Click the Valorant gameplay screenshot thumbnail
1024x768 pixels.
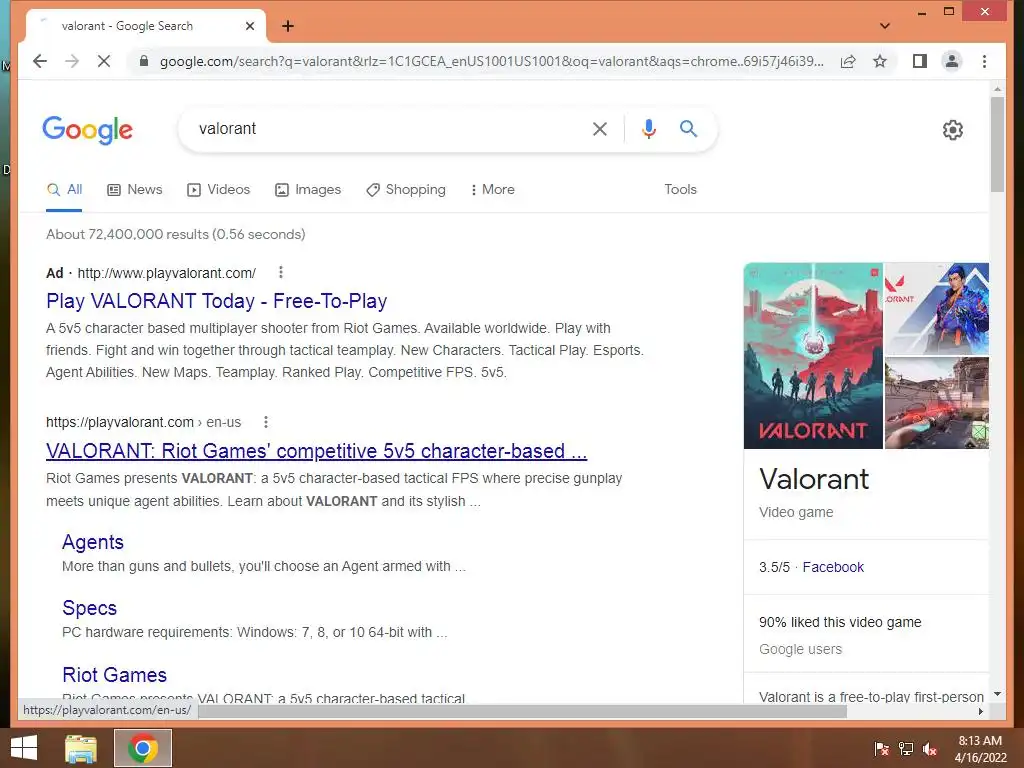(936, 403)
